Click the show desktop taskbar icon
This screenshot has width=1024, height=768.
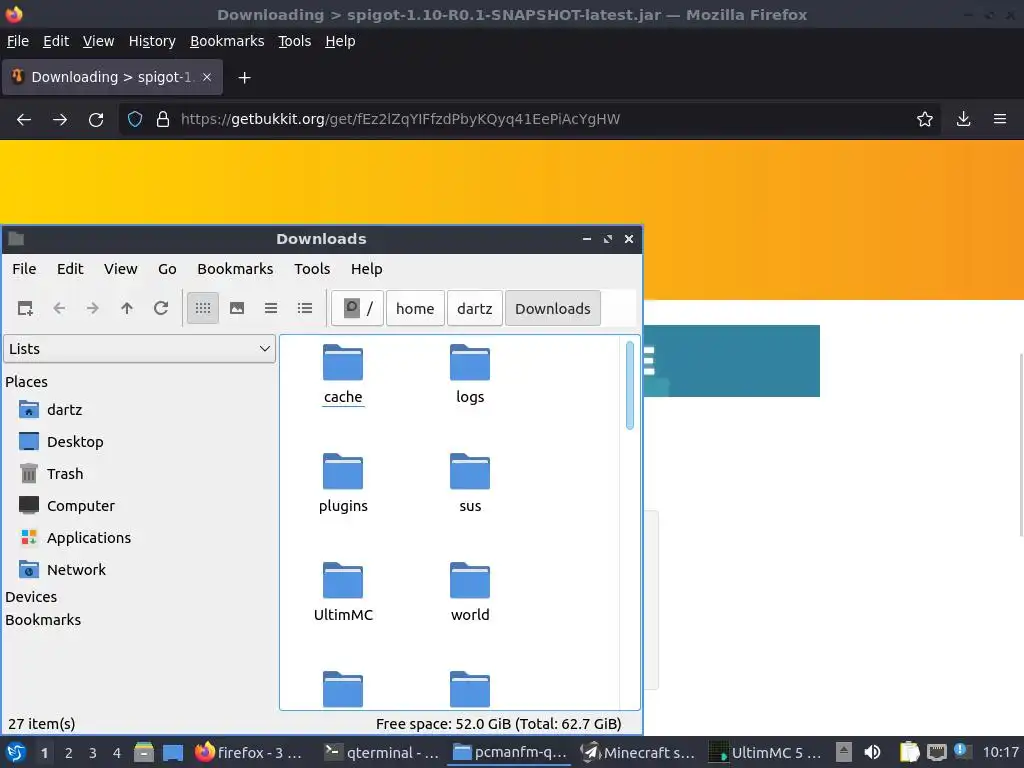173,753
